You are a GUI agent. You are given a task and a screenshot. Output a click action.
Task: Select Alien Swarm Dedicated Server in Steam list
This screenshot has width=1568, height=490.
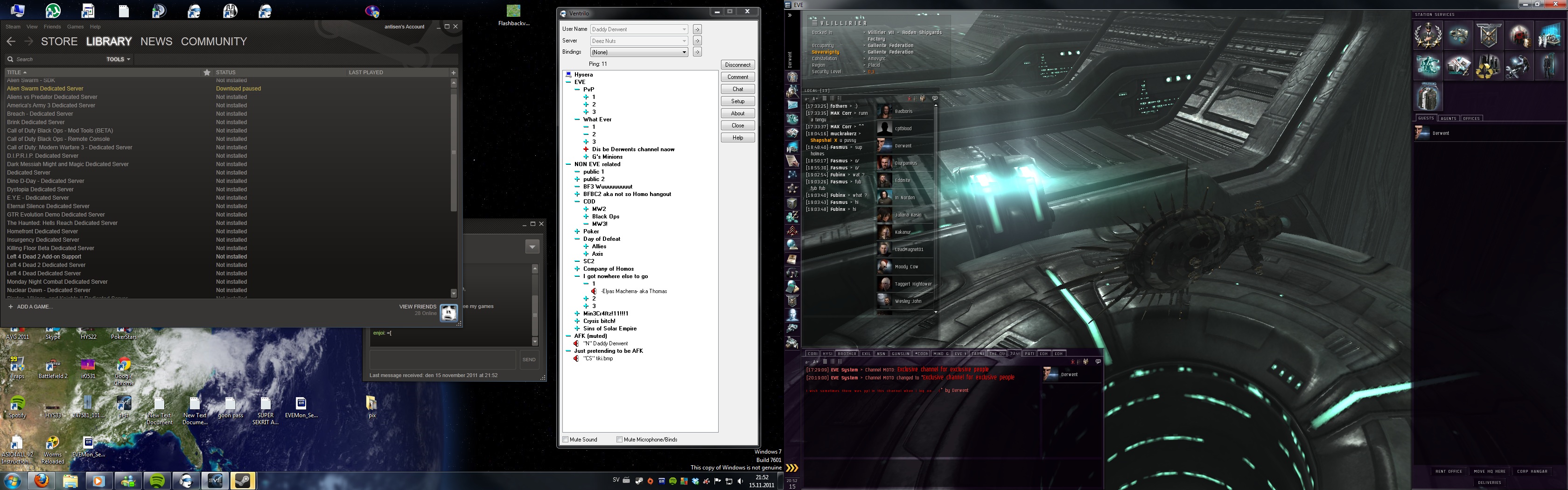(228, 89)
